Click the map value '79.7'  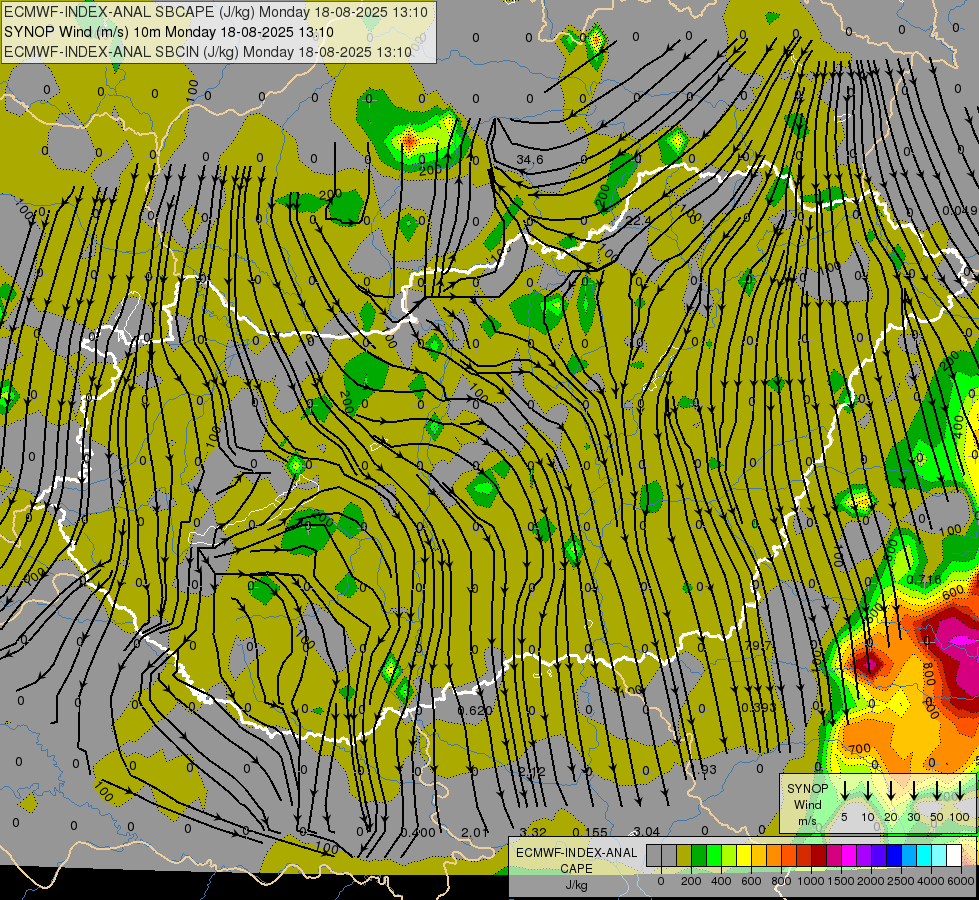click(x=757, y=645)
